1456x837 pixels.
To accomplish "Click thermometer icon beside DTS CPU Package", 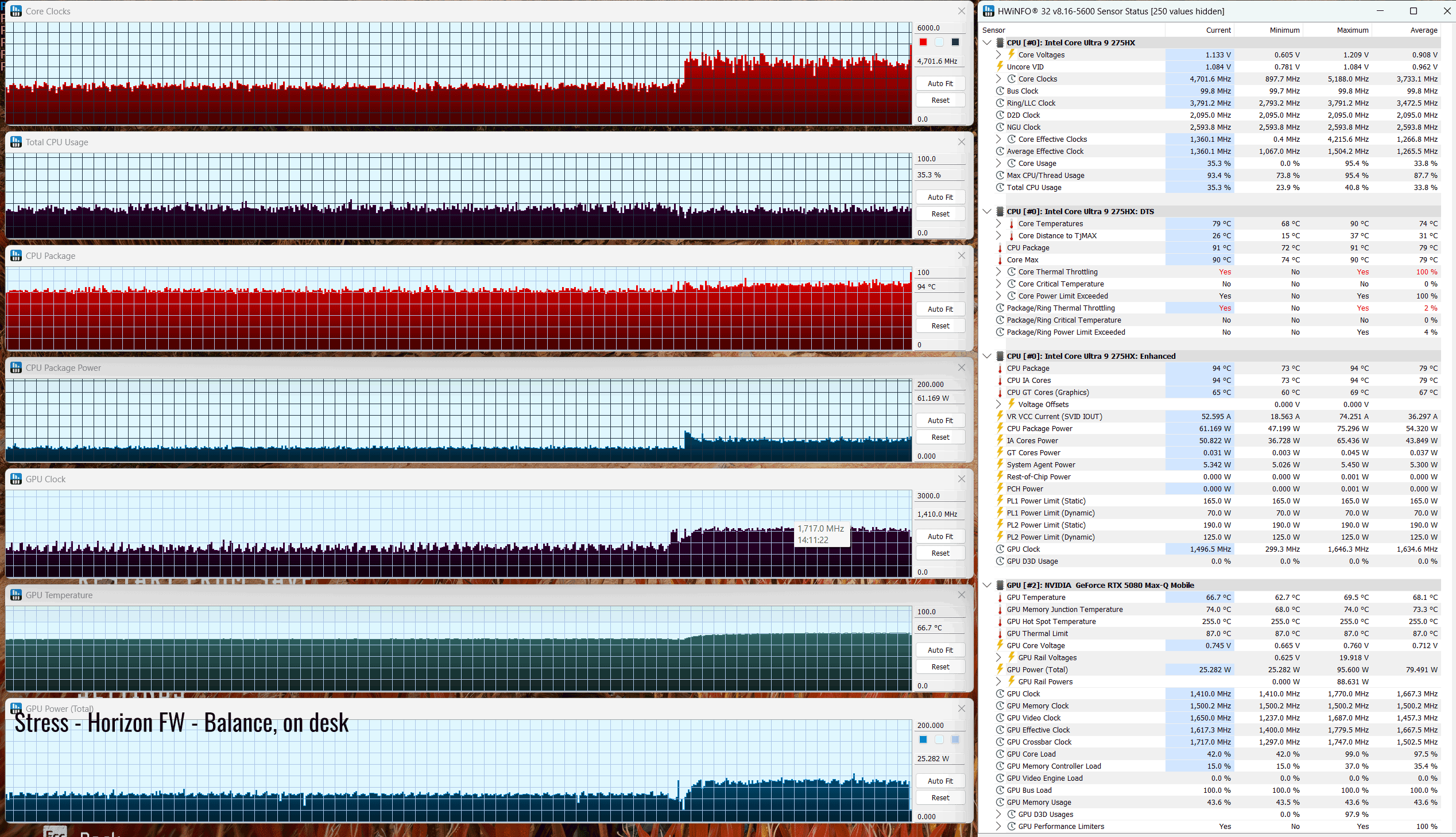I will 1000,248.
